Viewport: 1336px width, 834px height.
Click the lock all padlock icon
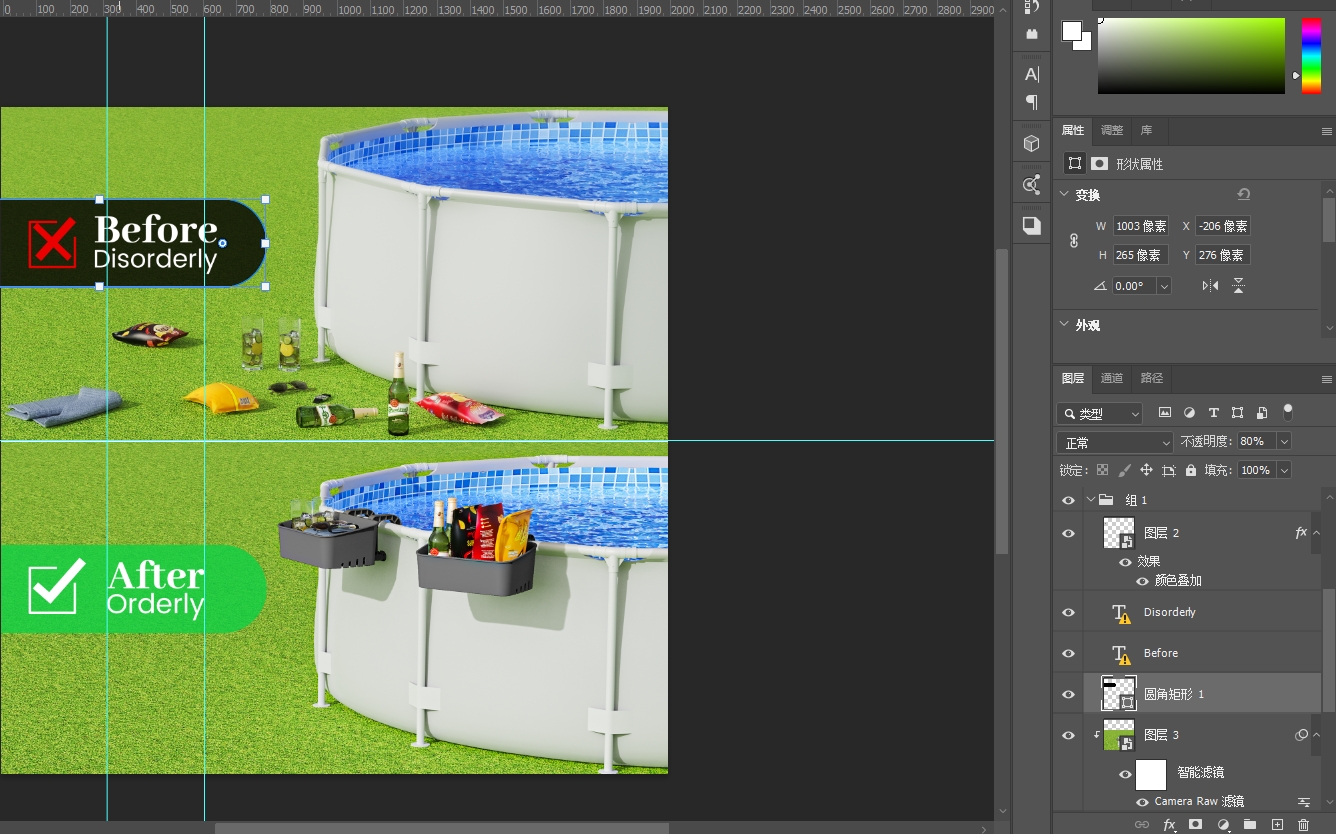[x=1190, y=470]
